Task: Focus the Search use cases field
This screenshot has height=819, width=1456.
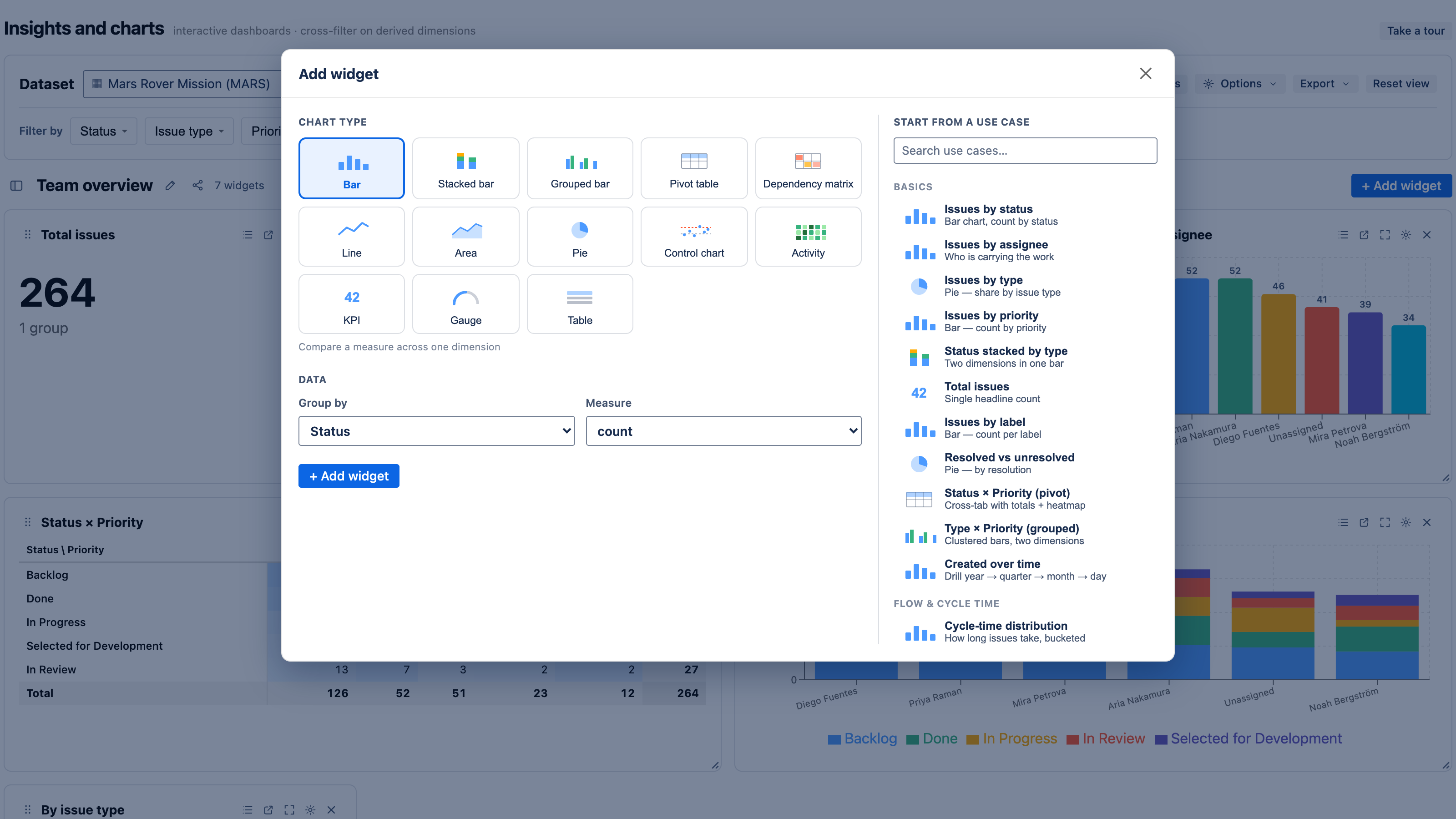Action: coord(1025,150)
